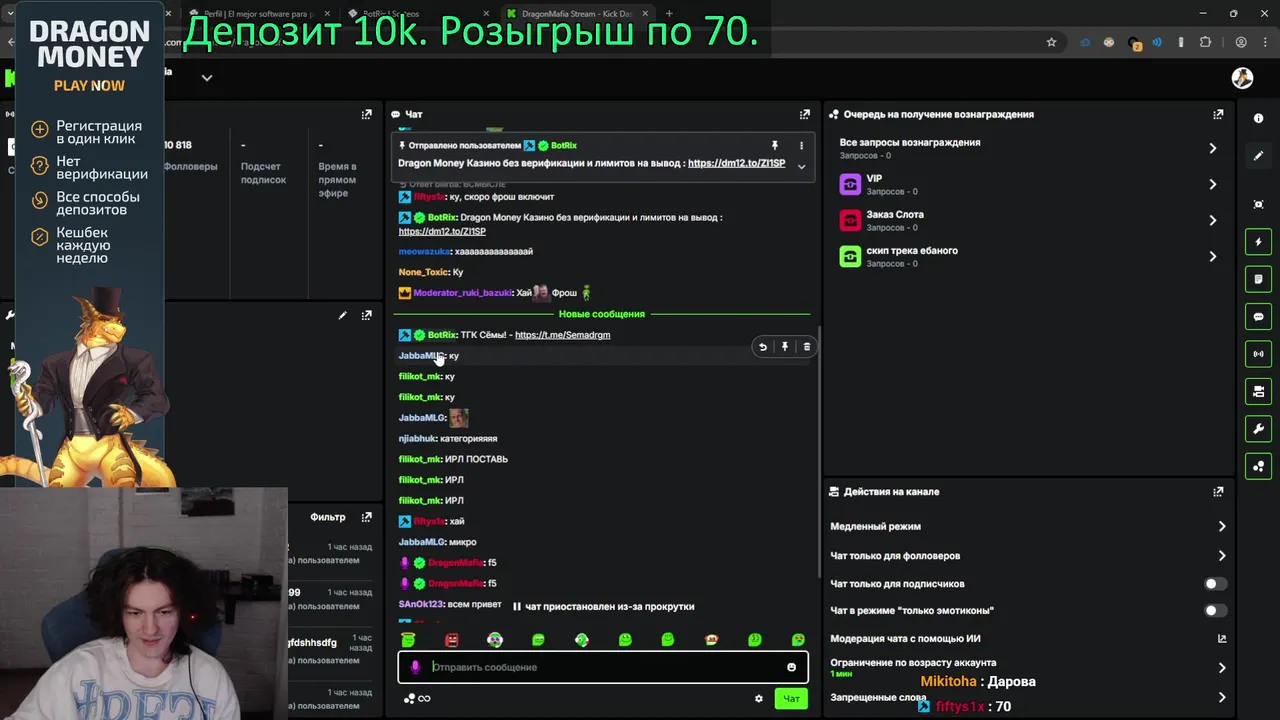Open Чат только для фолловеров settings
Screen dimensions: 1280x720
[x=1029, y=556]
